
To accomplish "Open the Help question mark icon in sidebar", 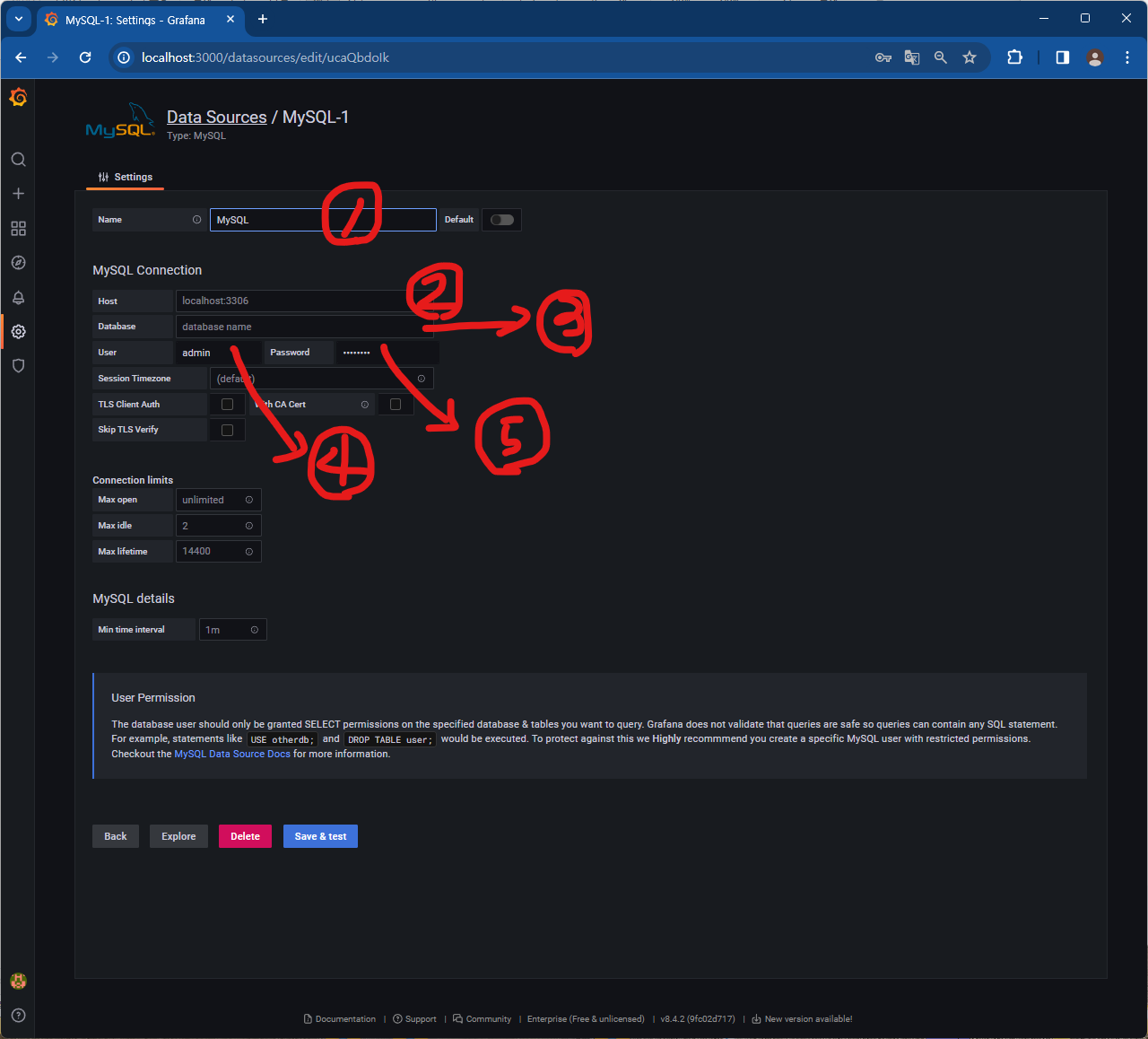I will 18,1016.
